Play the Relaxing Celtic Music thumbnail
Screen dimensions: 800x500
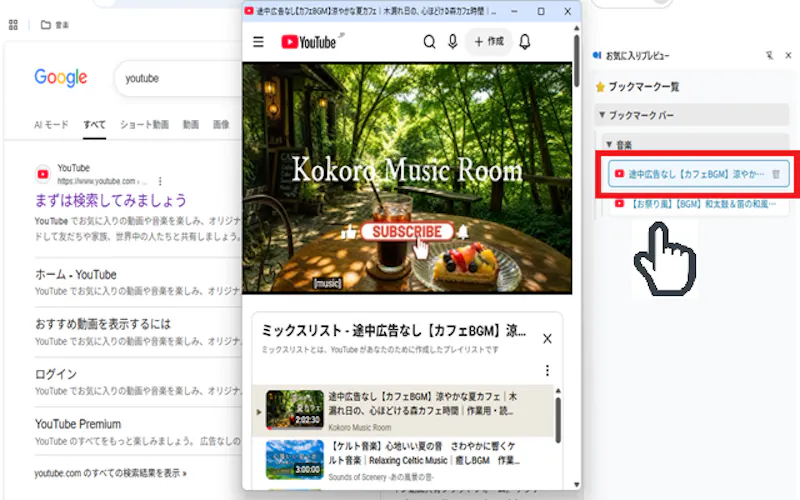[295, 460]
